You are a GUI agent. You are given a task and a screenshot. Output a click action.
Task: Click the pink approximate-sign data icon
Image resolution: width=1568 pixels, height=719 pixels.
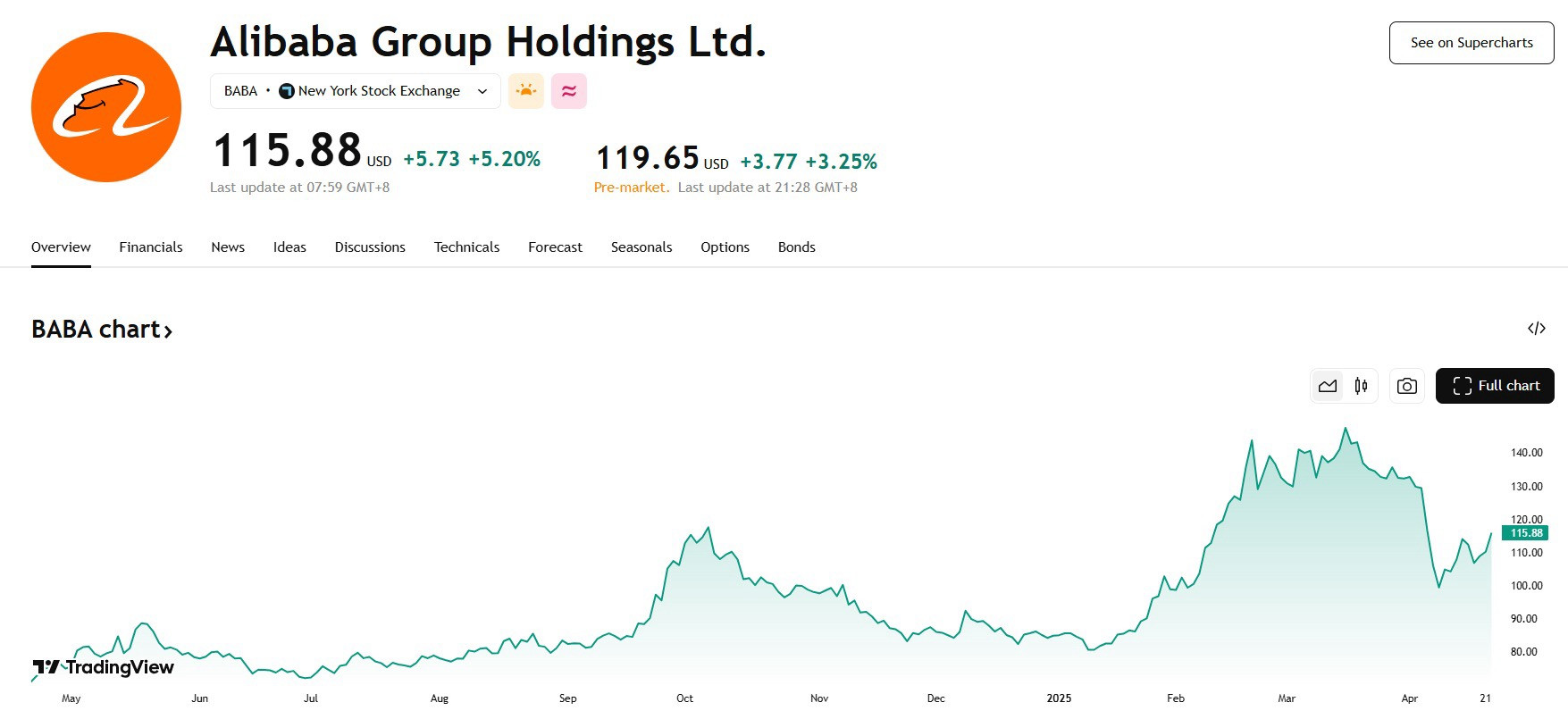pyautogui.click(x=569, y=91)
